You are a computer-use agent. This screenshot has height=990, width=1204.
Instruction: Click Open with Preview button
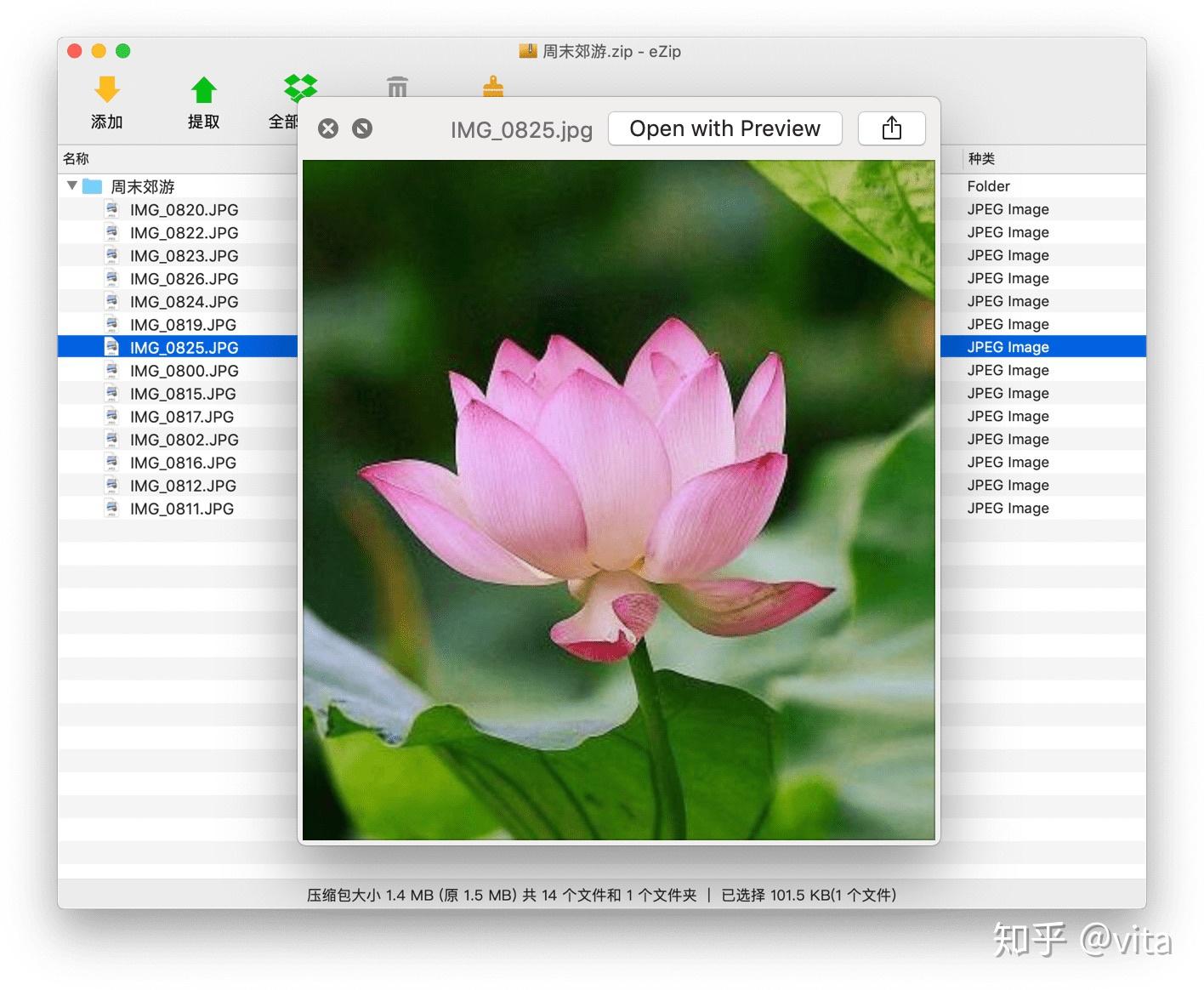pos(725,128)
